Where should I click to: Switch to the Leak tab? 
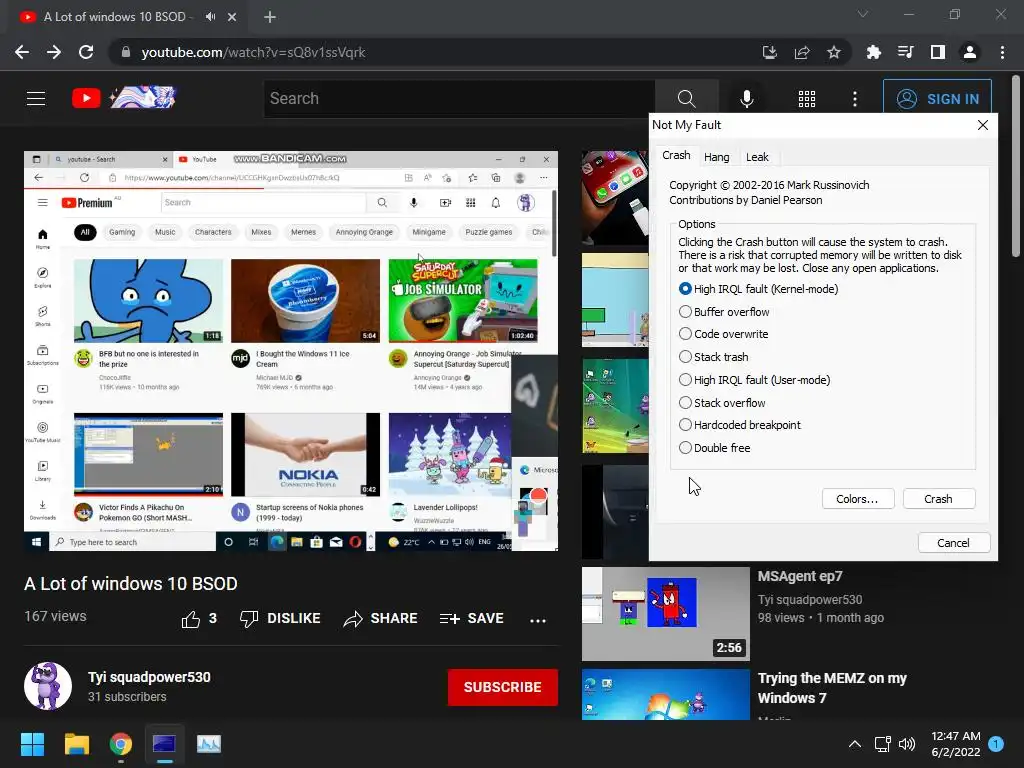click(757, 157)
